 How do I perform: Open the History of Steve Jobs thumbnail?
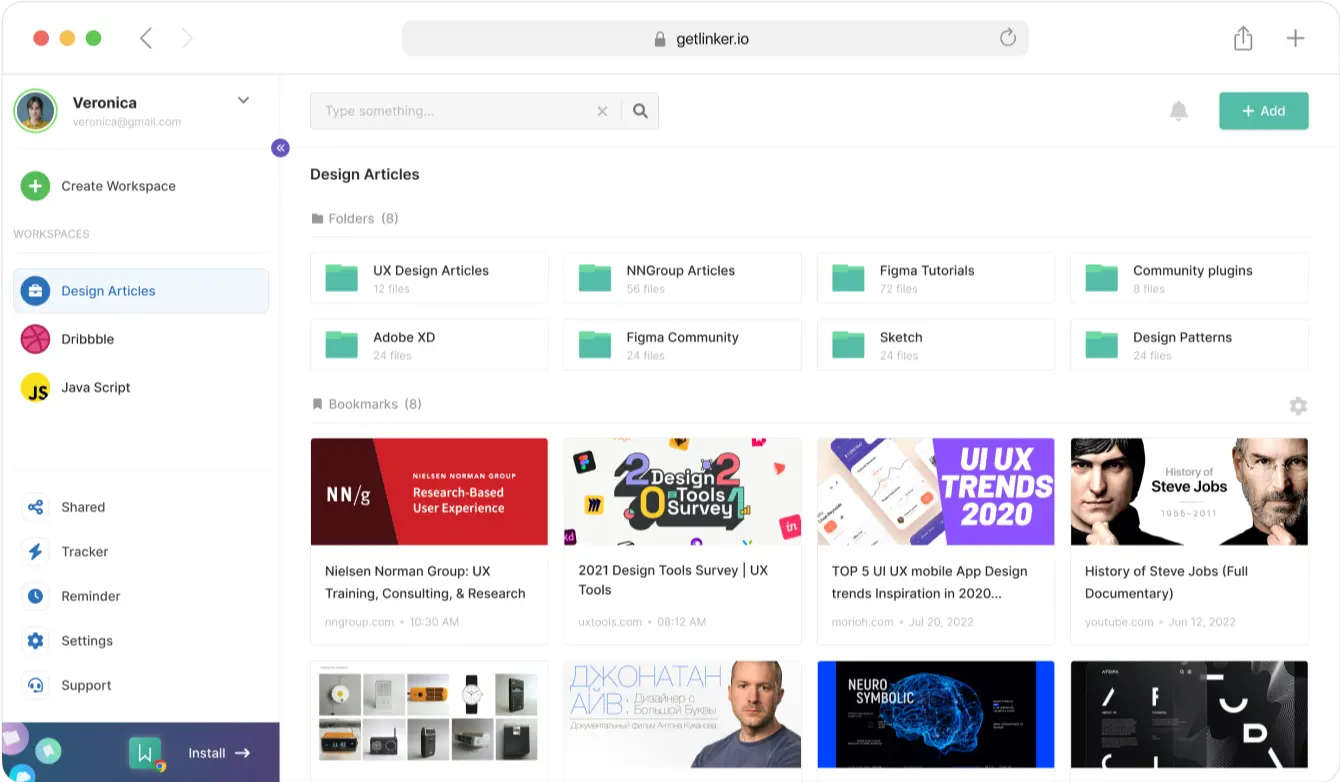pyautogui.click(x=1189, y=492)
